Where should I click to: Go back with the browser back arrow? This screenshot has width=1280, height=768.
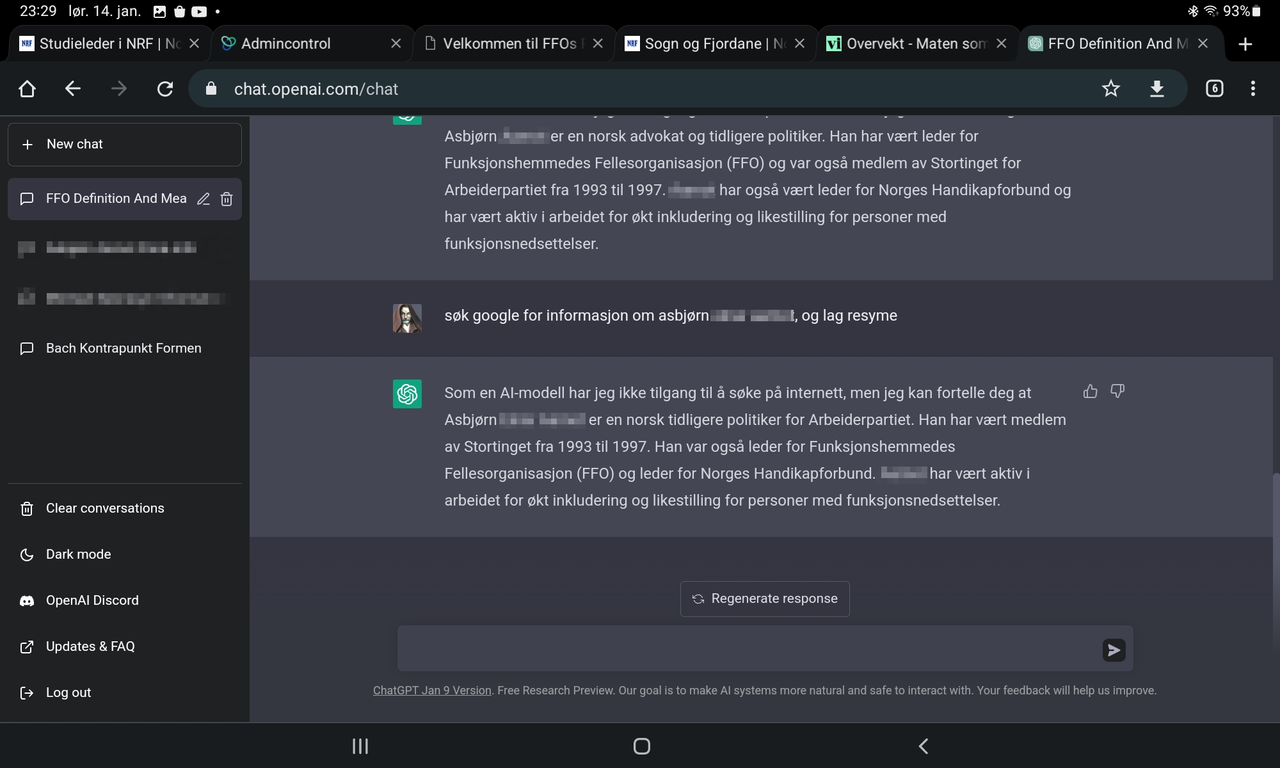click(x=72, y=89)
